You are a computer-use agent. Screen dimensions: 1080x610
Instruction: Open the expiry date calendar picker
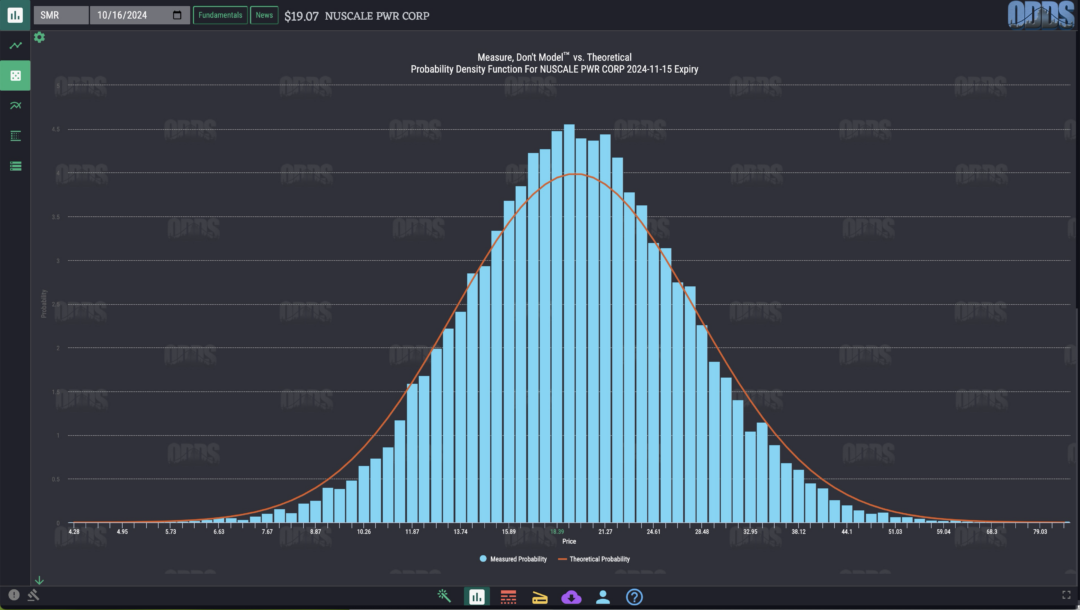point(175,15)
